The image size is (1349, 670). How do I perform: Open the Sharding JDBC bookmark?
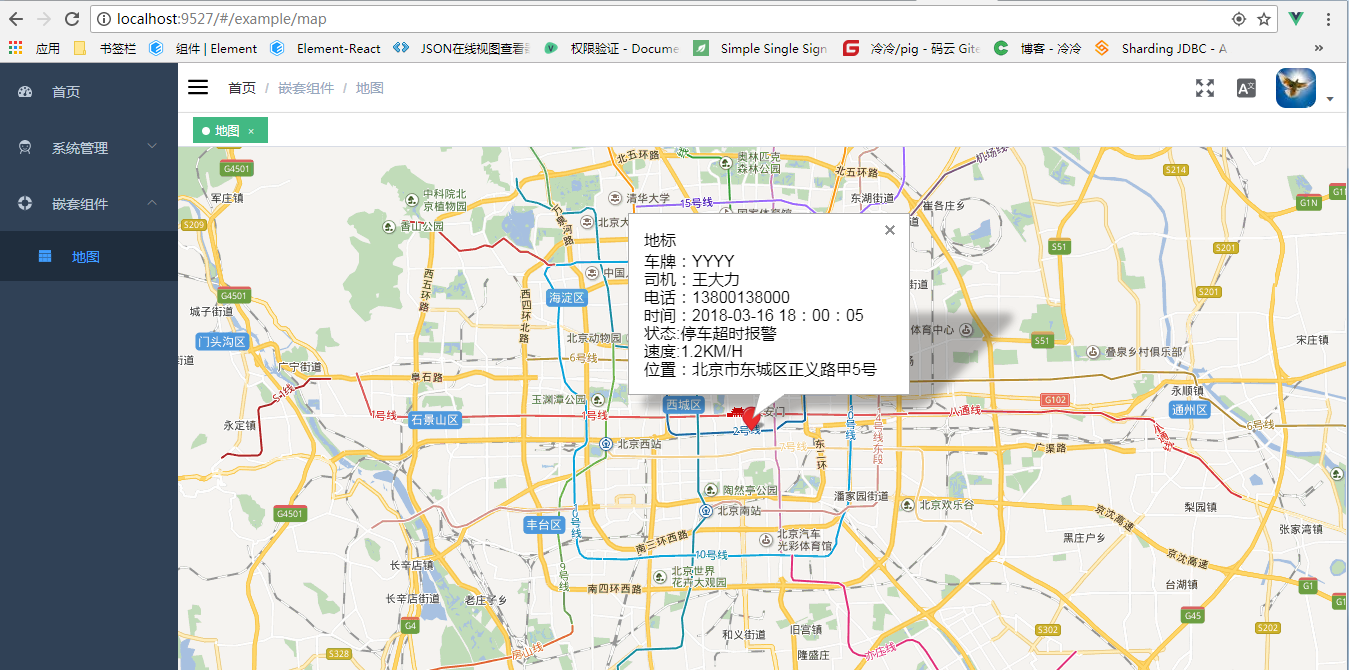pos(1161,48)
